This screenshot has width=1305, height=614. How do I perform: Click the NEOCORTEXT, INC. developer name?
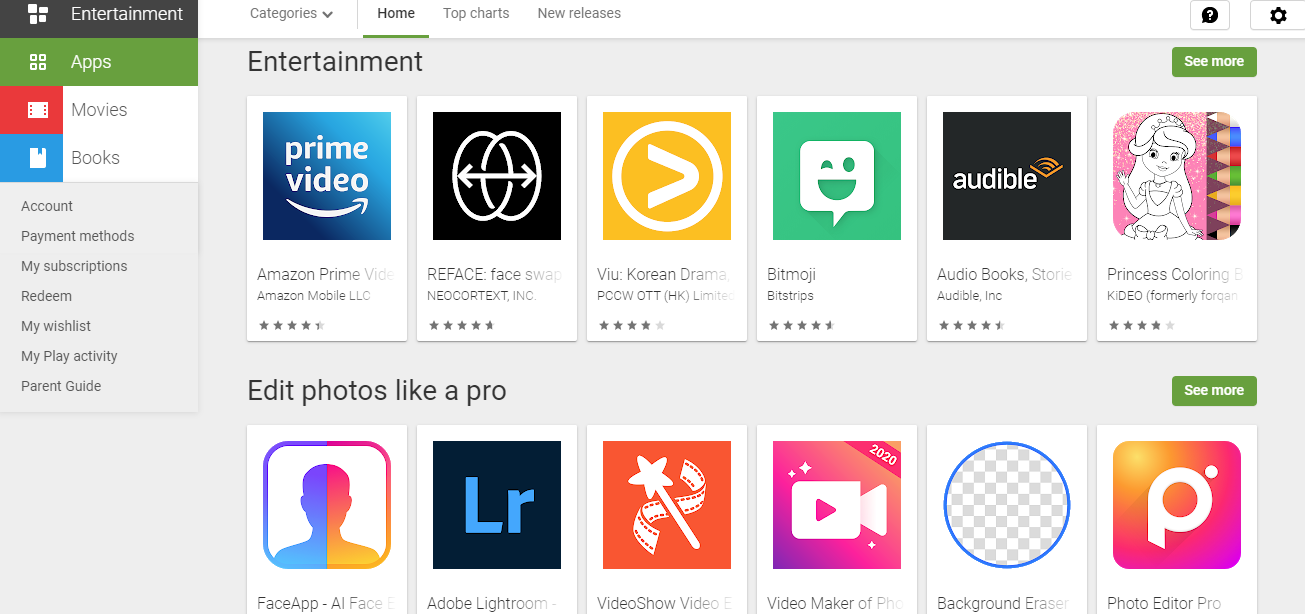point(482,296)
